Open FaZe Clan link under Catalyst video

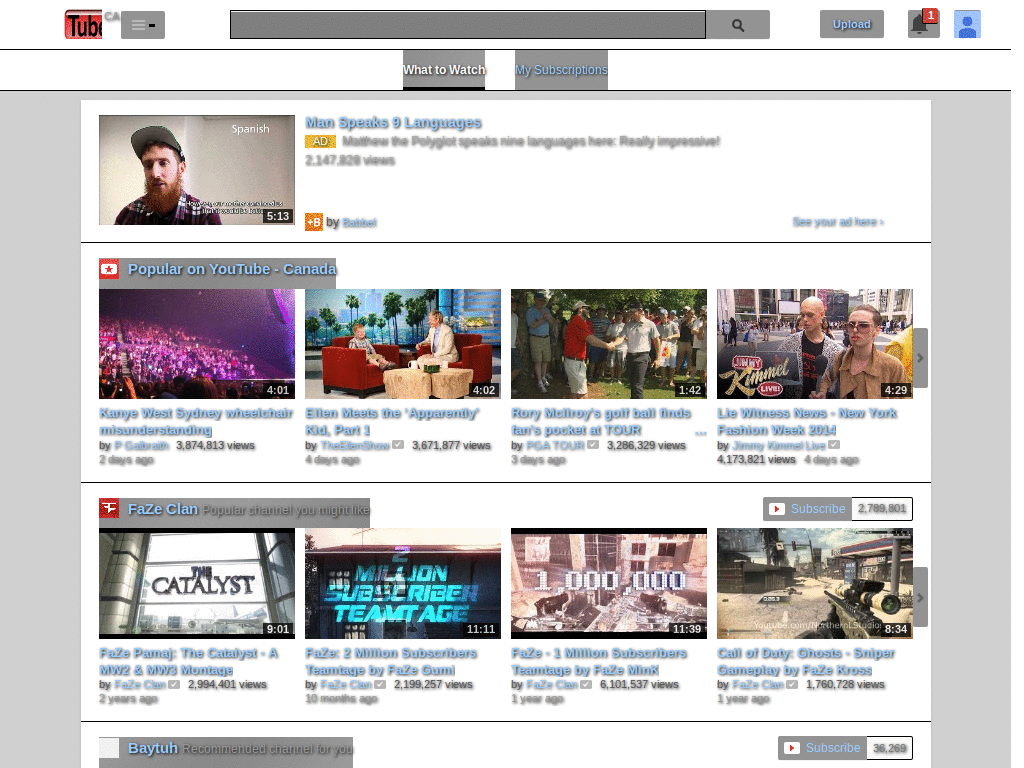pos(140,684)
